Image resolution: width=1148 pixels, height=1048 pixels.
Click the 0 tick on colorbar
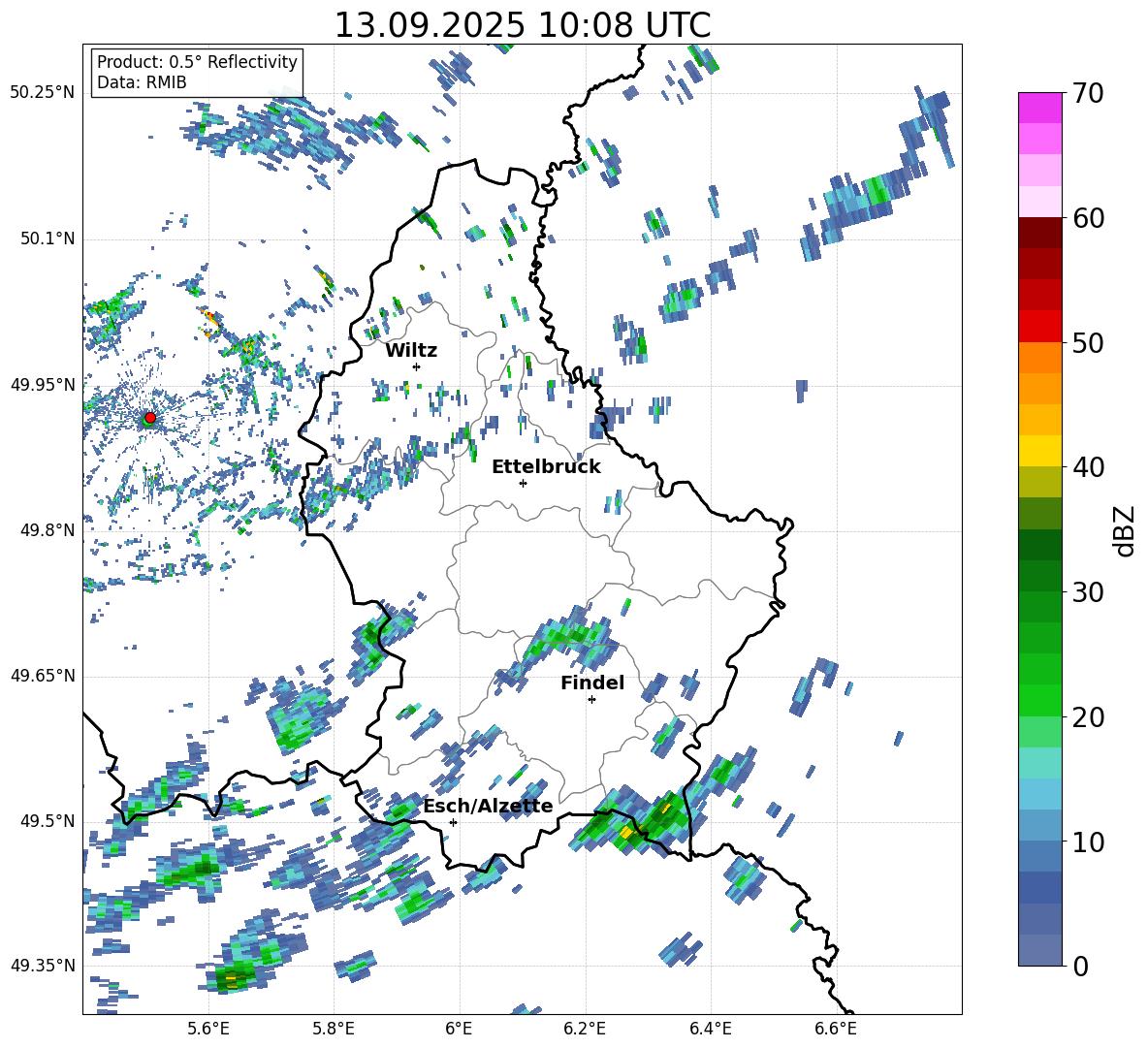(1080, 966)
